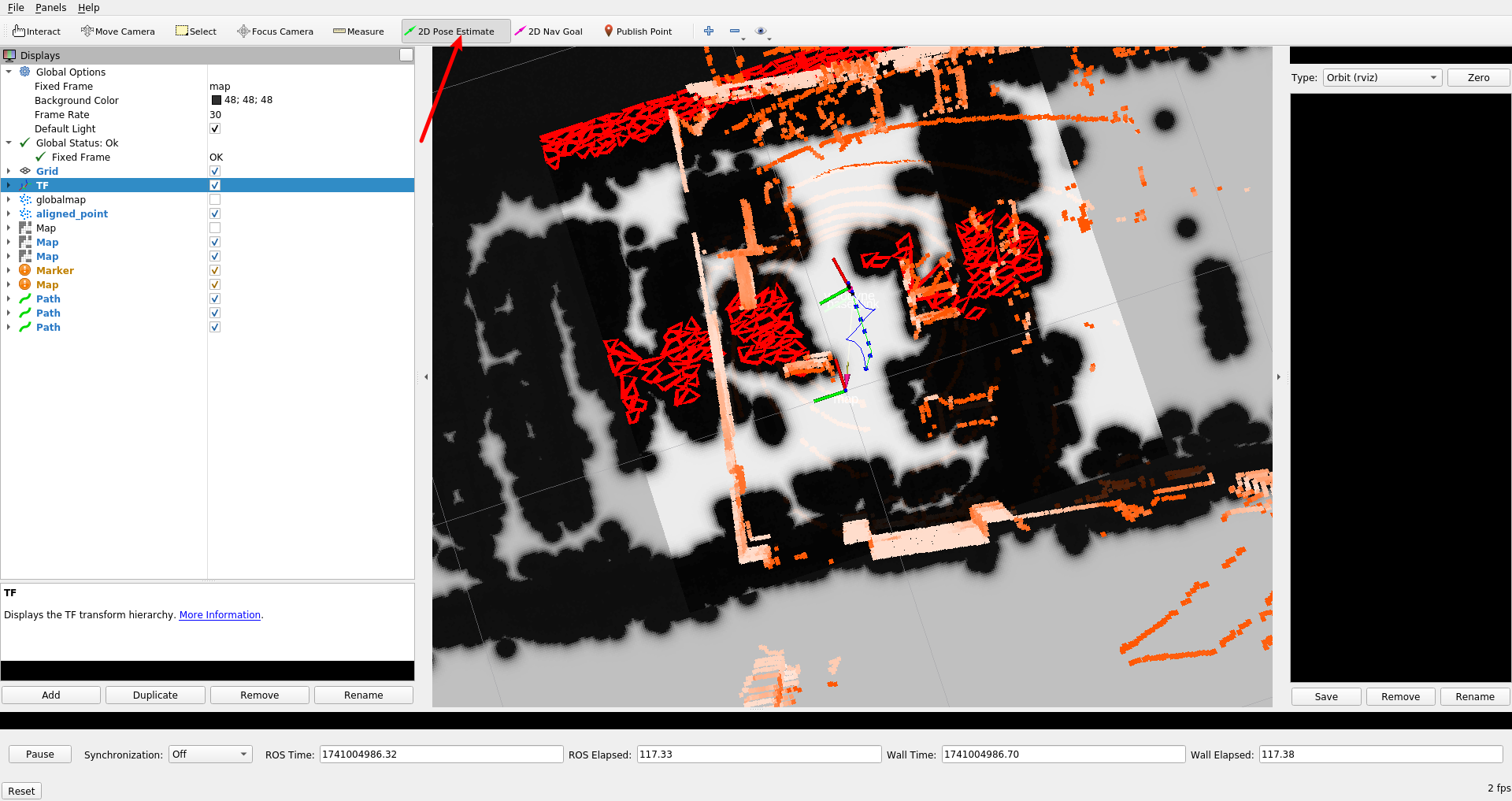Image resolution: width=1512 pixels, height=801 pixels.
Task: Click the Add display button
Action: 50,695
